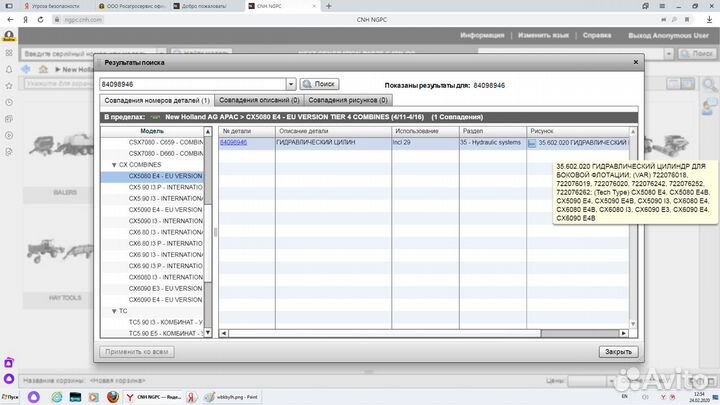This screenshot has width=720, height=405.
Task: Click Справка in the top menu
Action: (597, 35)
